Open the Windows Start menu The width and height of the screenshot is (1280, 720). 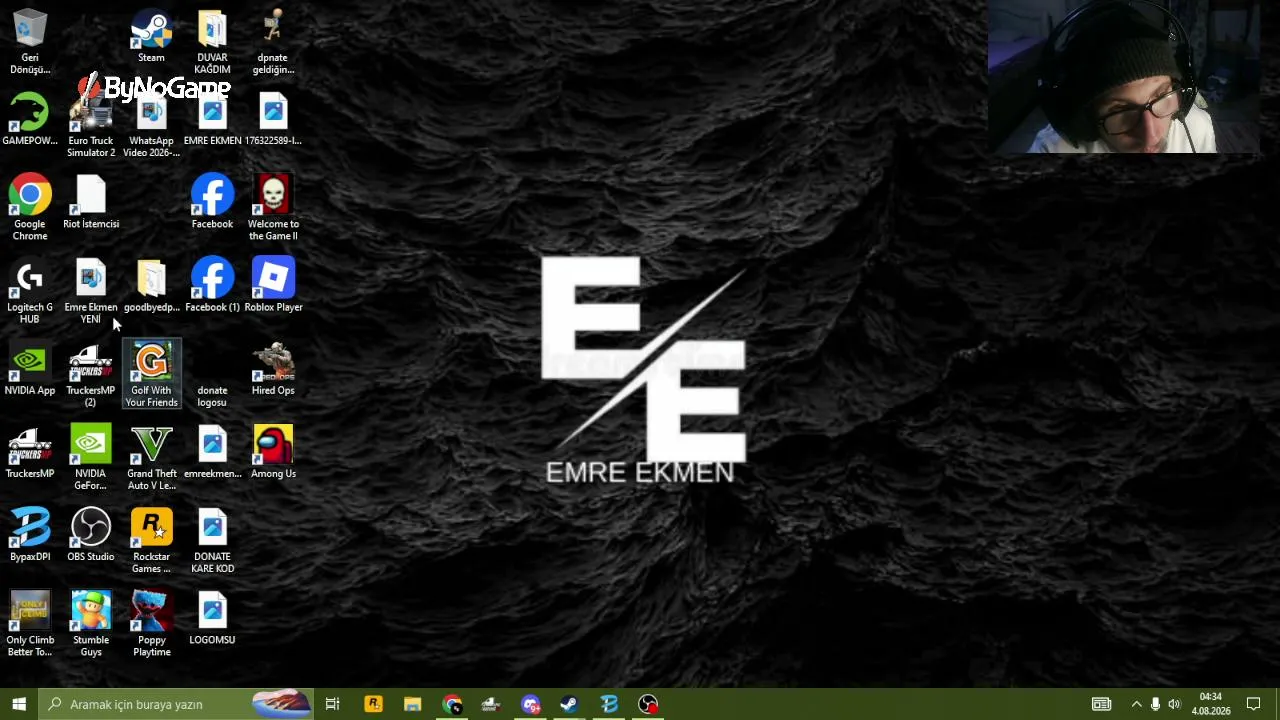point(19,704)
